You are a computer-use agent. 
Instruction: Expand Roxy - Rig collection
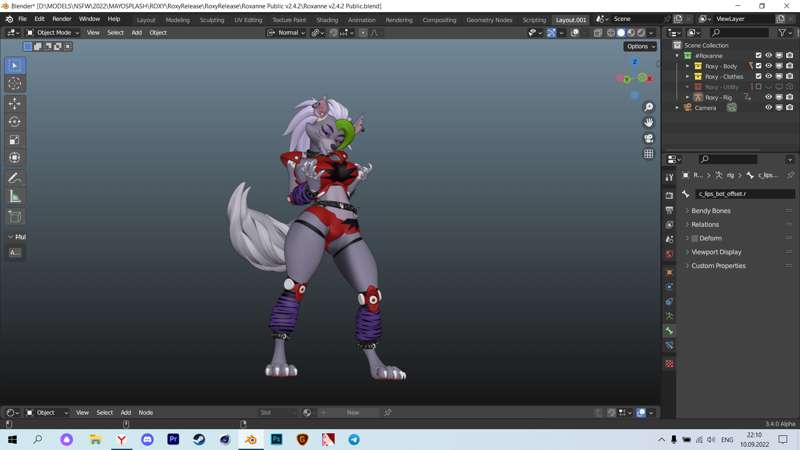pos(688,97)
